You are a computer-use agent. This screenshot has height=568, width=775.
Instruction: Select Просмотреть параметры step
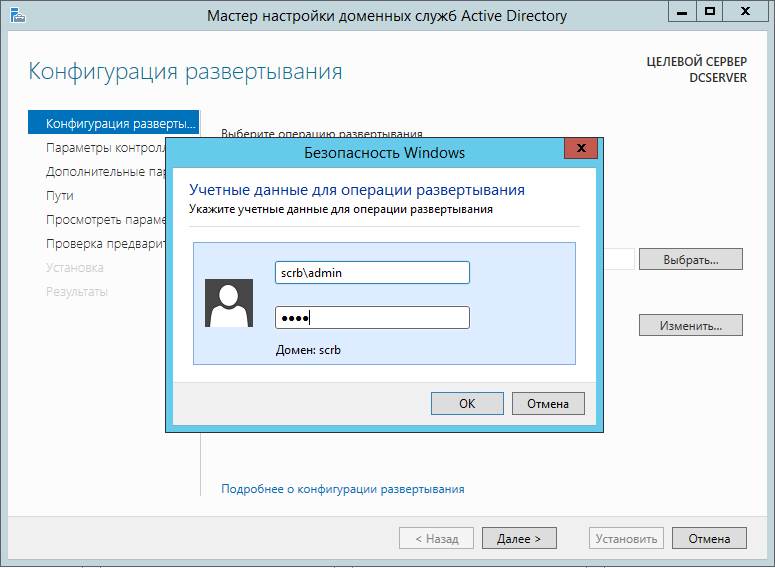[x=105, y=219]
